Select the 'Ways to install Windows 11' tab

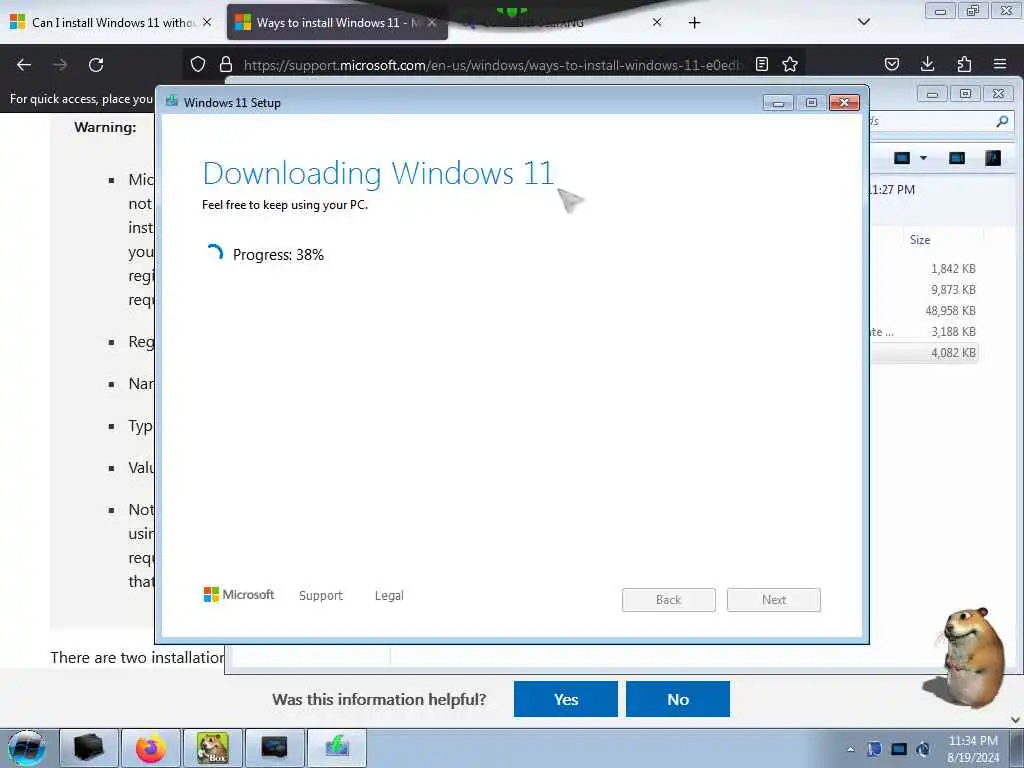(337, 23)
